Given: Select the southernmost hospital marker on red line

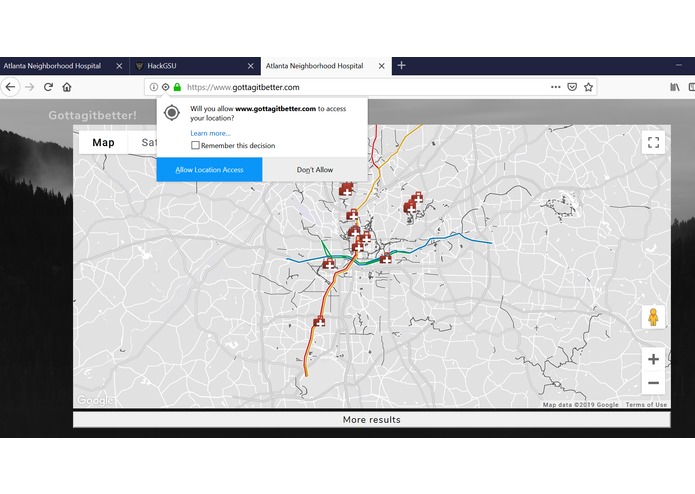Looking at the screenshot, I should [319, 321].
